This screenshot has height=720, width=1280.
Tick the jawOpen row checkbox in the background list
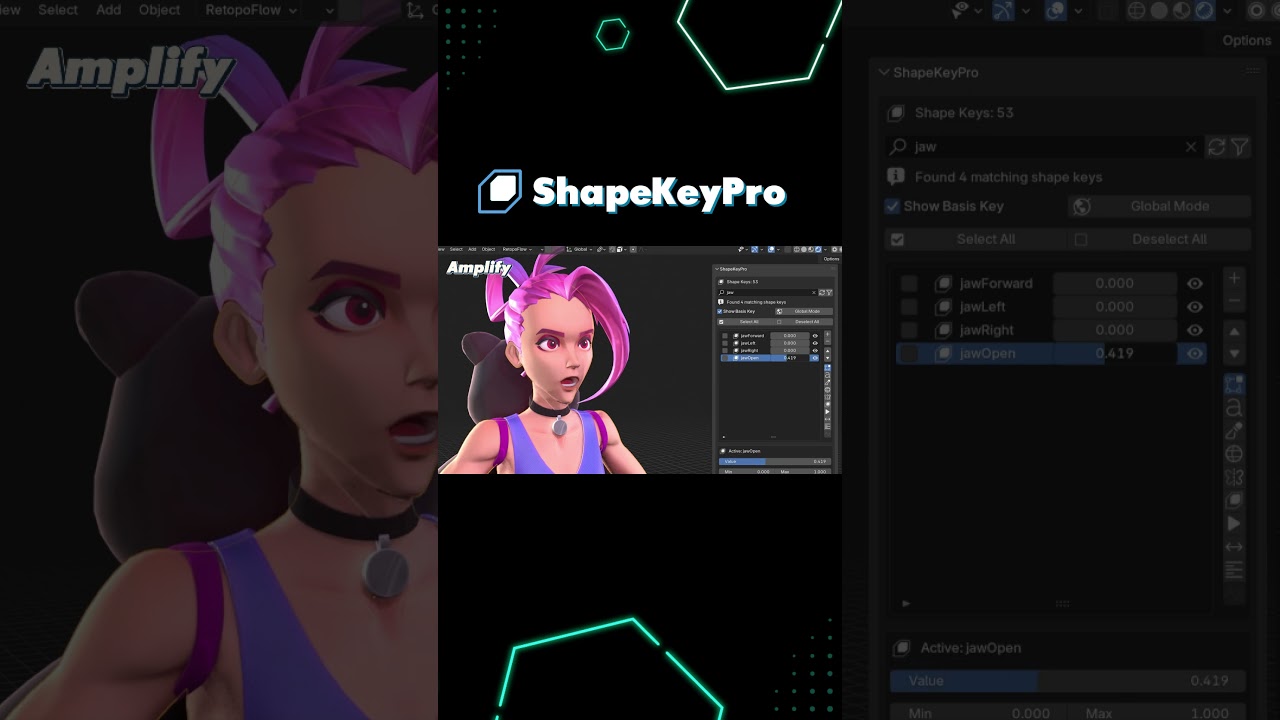(x=909, y=353)
